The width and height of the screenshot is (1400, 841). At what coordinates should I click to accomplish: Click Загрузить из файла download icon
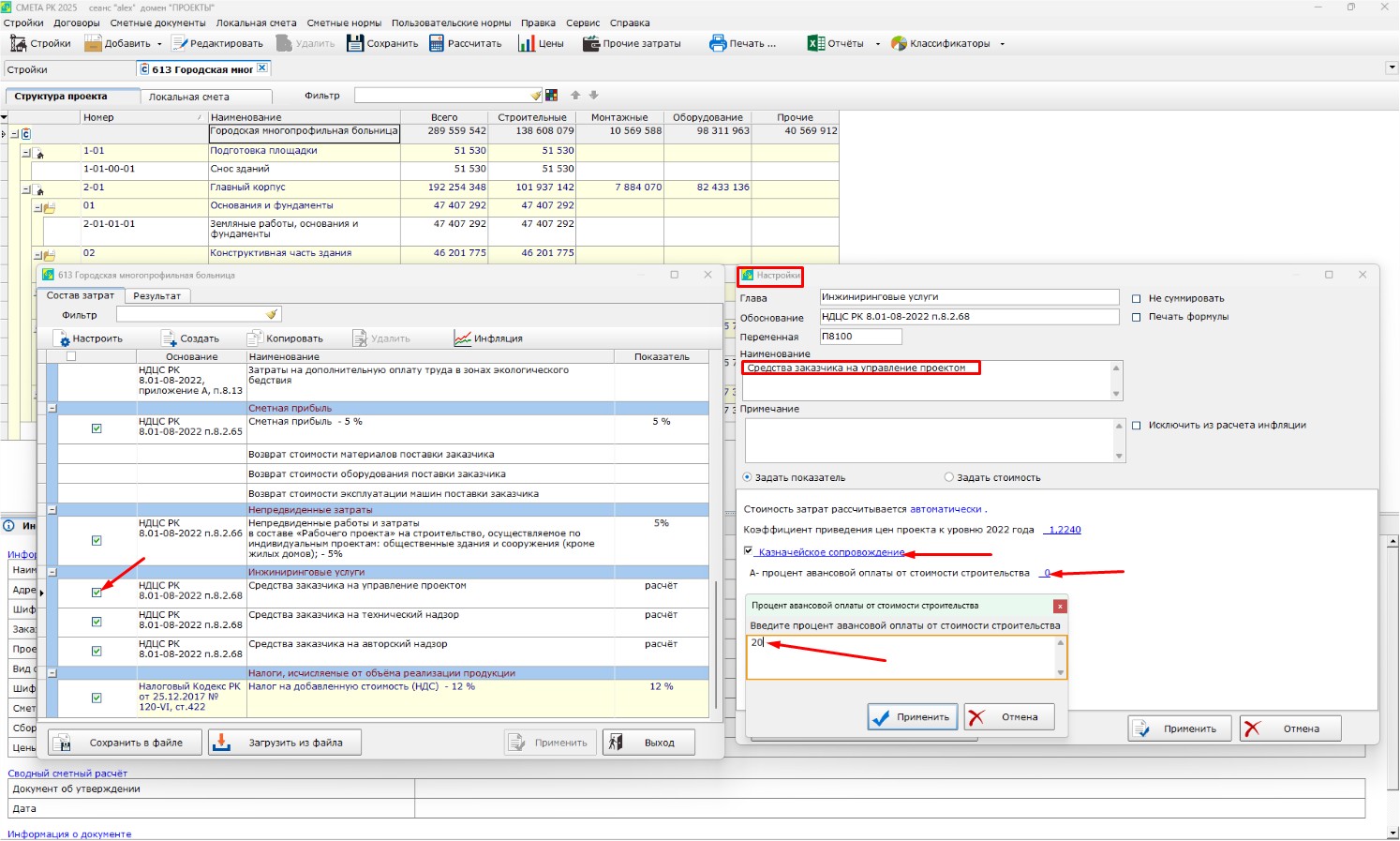pyautogui.click(x=222, y=743)
